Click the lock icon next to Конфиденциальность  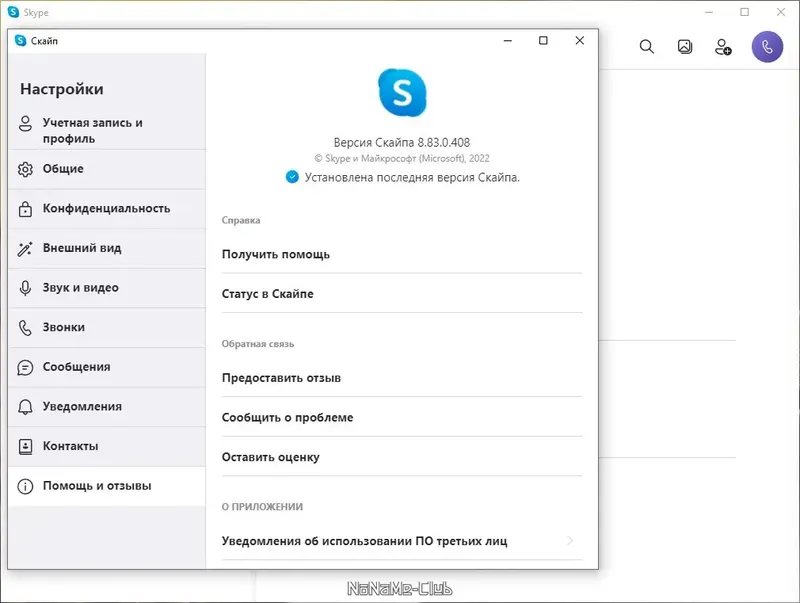(x=25, y=209)
